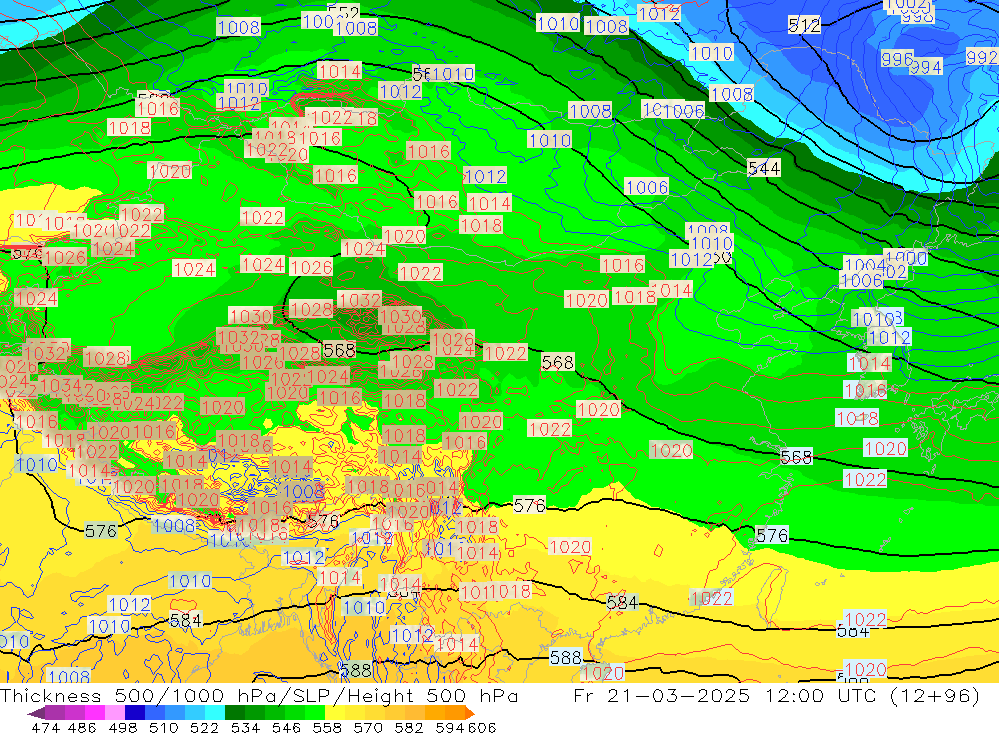This screenshot has width=1000, height=733.
Task: Click the '510' legend scale value
Action: click(x=164, y=727)
